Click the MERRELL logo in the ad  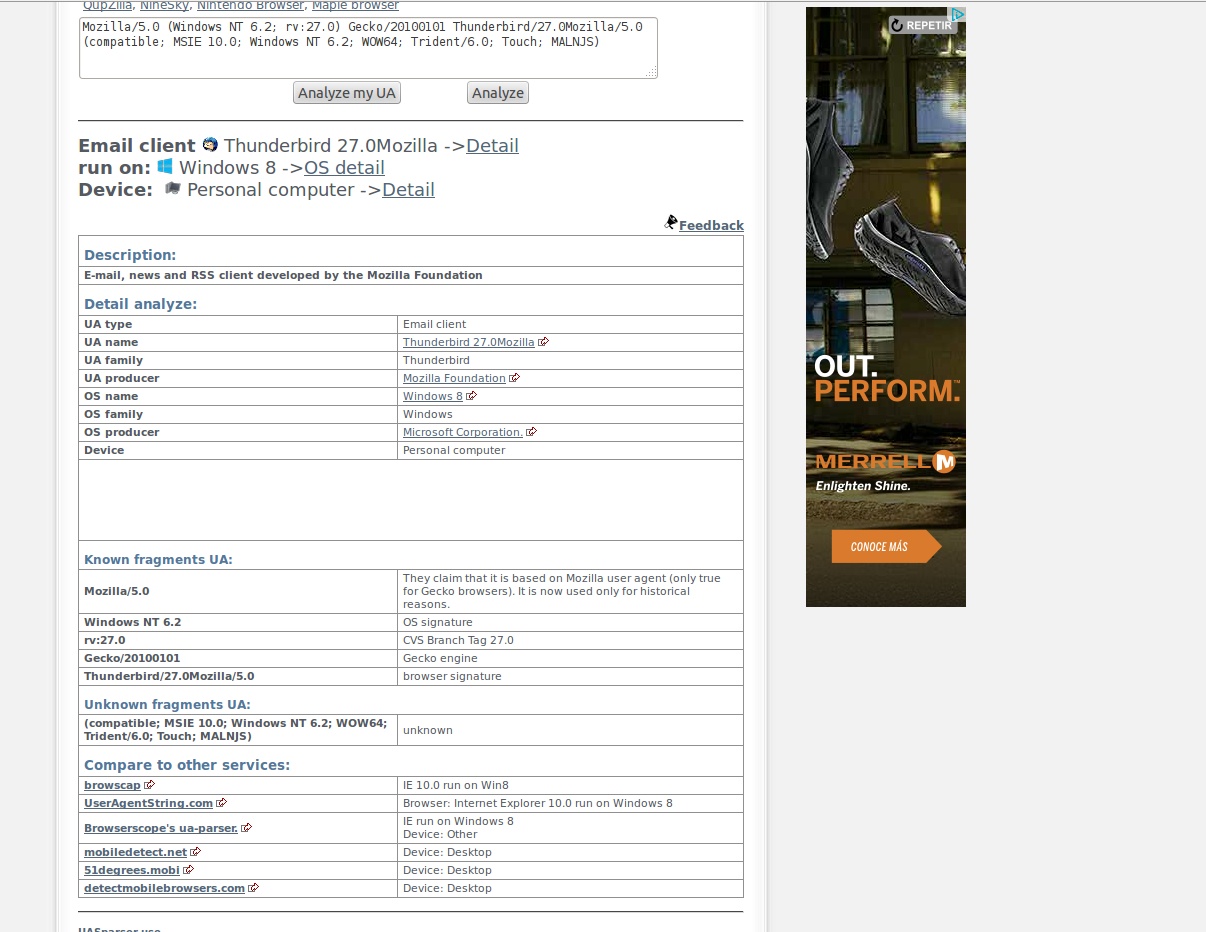886,462
